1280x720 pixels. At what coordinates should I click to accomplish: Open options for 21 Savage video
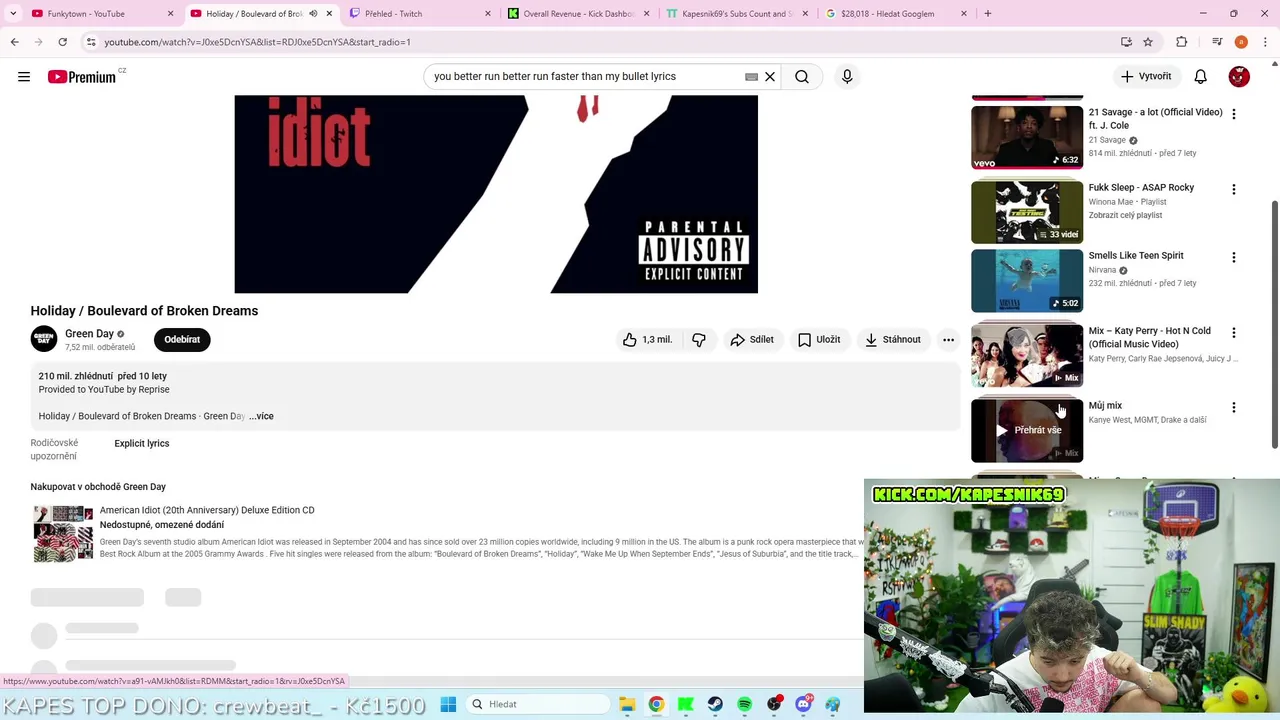(x=1233, y=114)
